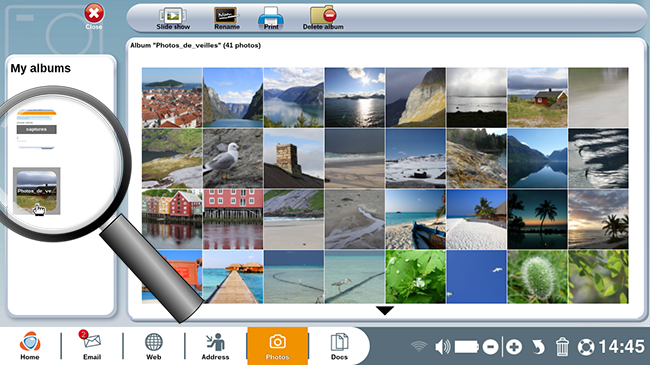Close the photo album view

pos(94,17)
